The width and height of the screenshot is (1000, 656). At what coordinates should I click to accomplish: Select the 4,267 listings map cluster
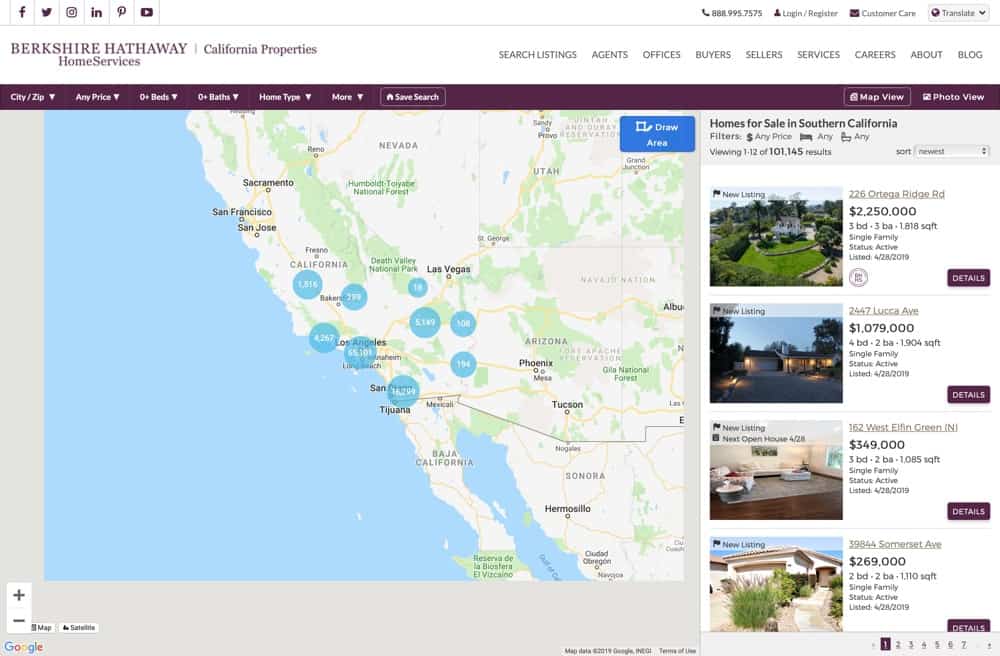pyautogui.click(x=324, y=338)
